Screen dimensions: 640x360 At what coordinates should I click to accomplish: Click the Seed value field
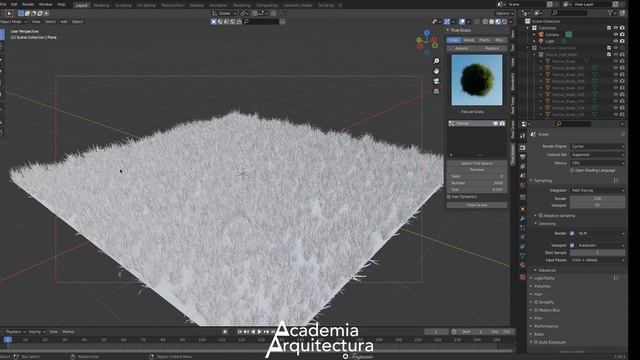click(x=477, y=176)
